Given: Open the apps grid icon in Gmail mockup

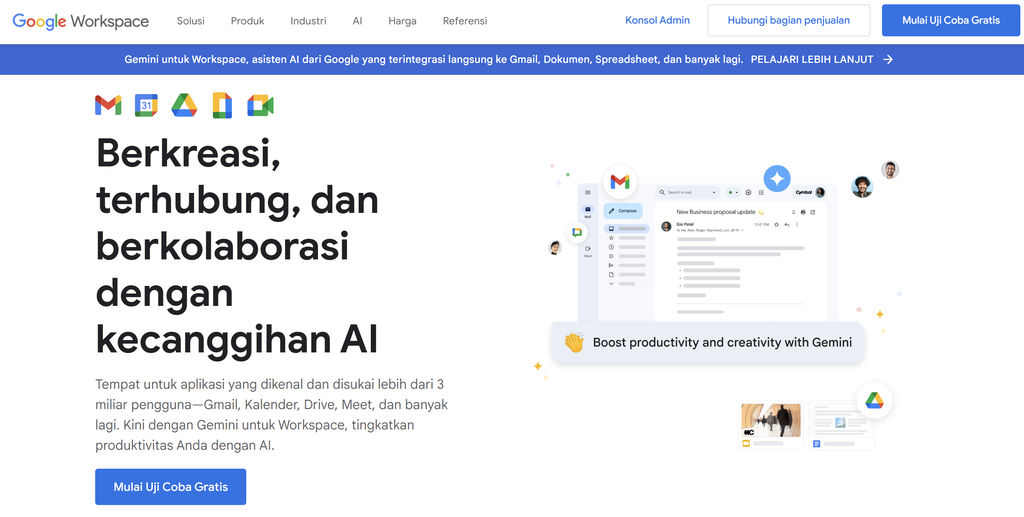Looking at the screenshot, I should point(761,193).
